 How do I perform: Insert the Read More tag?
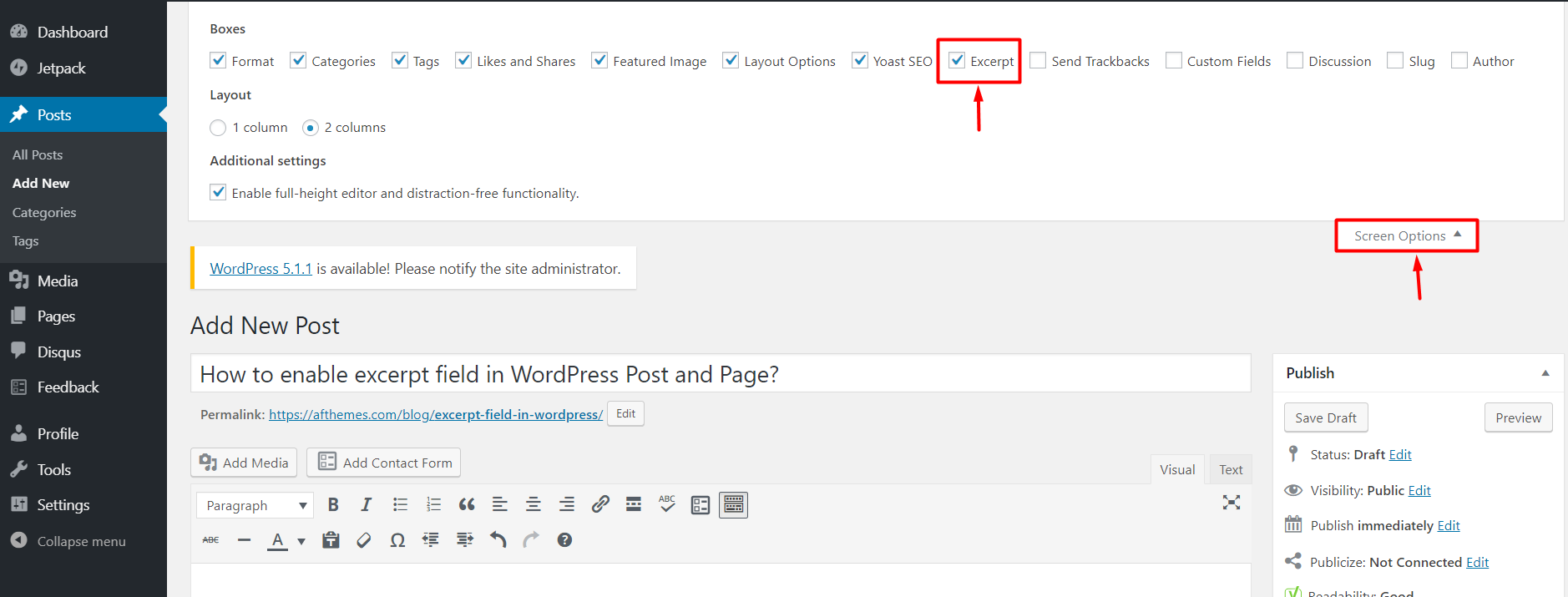[x=634, y=504]
